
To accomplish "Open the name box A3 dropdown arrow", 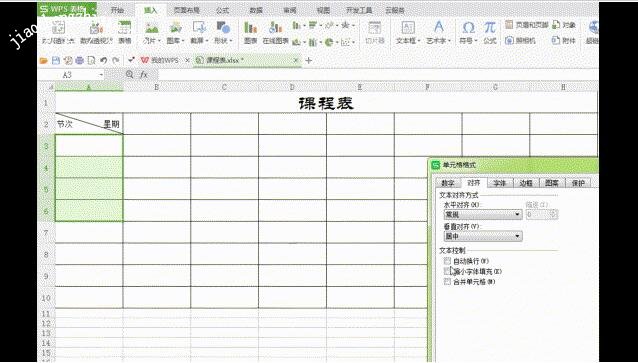I will [x=101, y=75].
